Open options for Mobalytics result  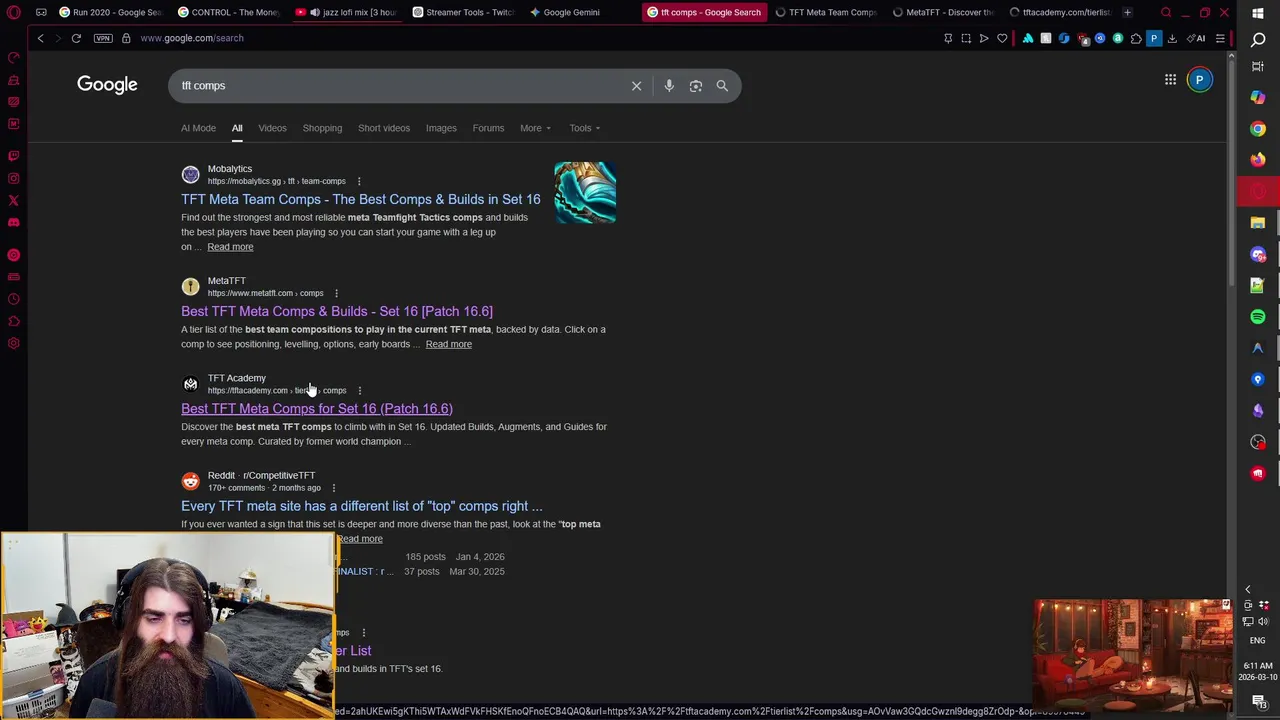pyautogui.click(x=359, y=181)
